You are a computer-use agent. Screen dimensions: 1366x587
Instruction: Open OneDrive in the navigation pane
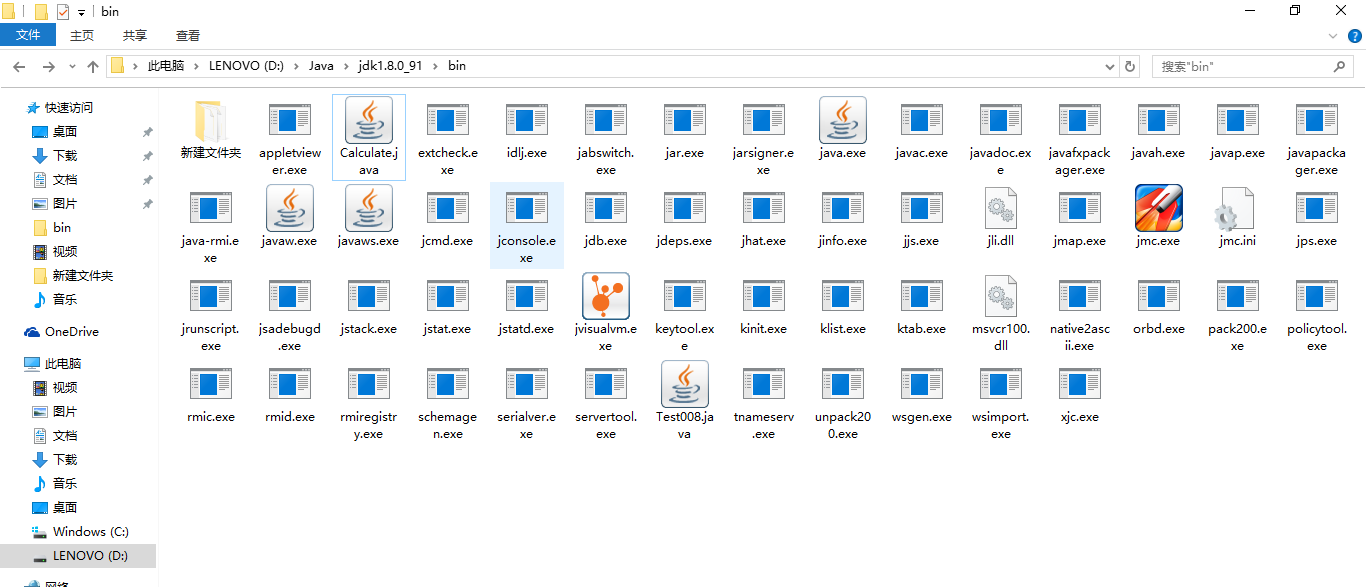[71, 331]
